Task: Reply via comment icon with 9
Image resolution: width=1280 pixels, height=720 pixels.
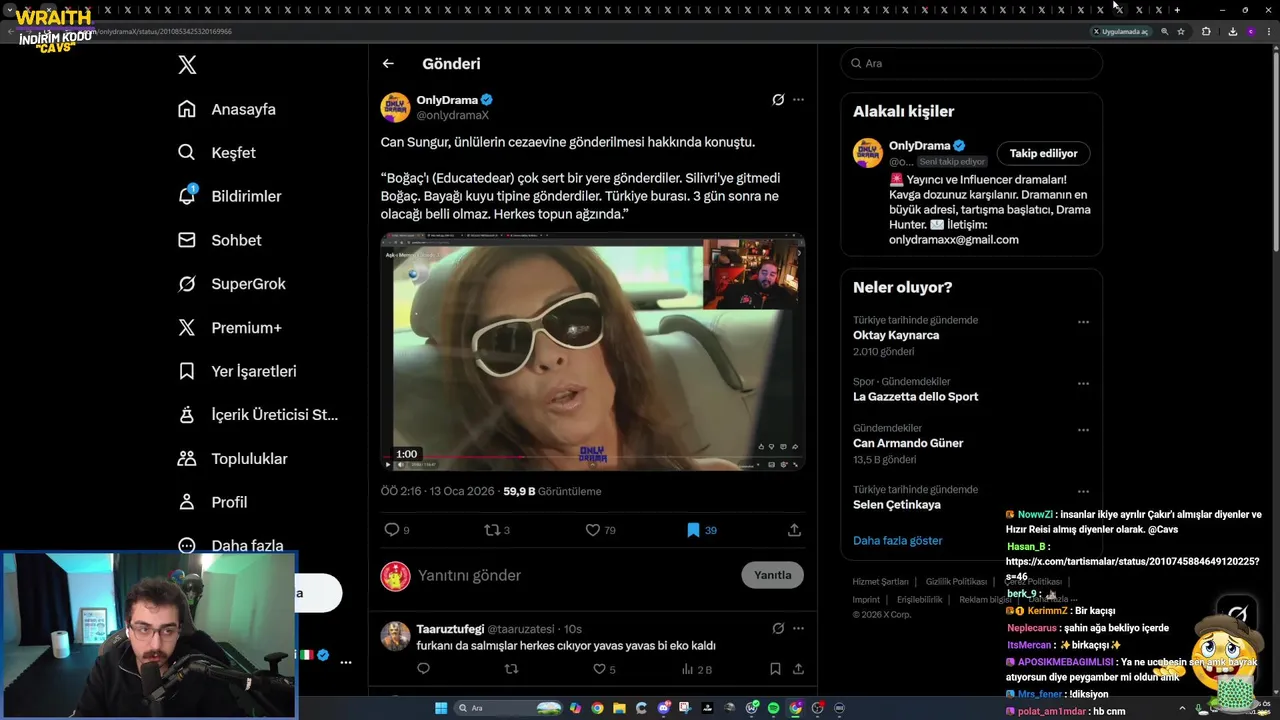Action: pos(397,530)
